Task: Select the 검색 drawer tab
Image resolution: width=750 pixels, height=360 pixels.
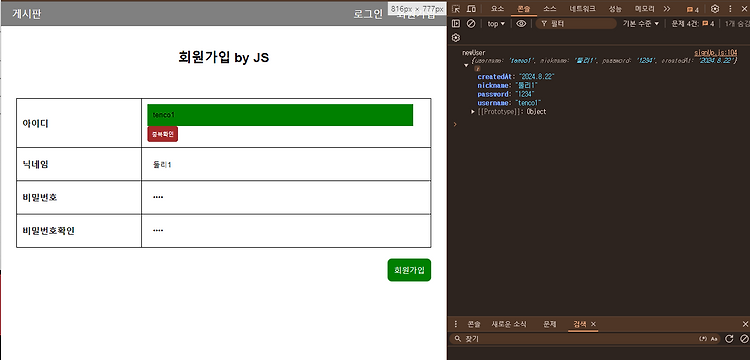Action: 580,324
